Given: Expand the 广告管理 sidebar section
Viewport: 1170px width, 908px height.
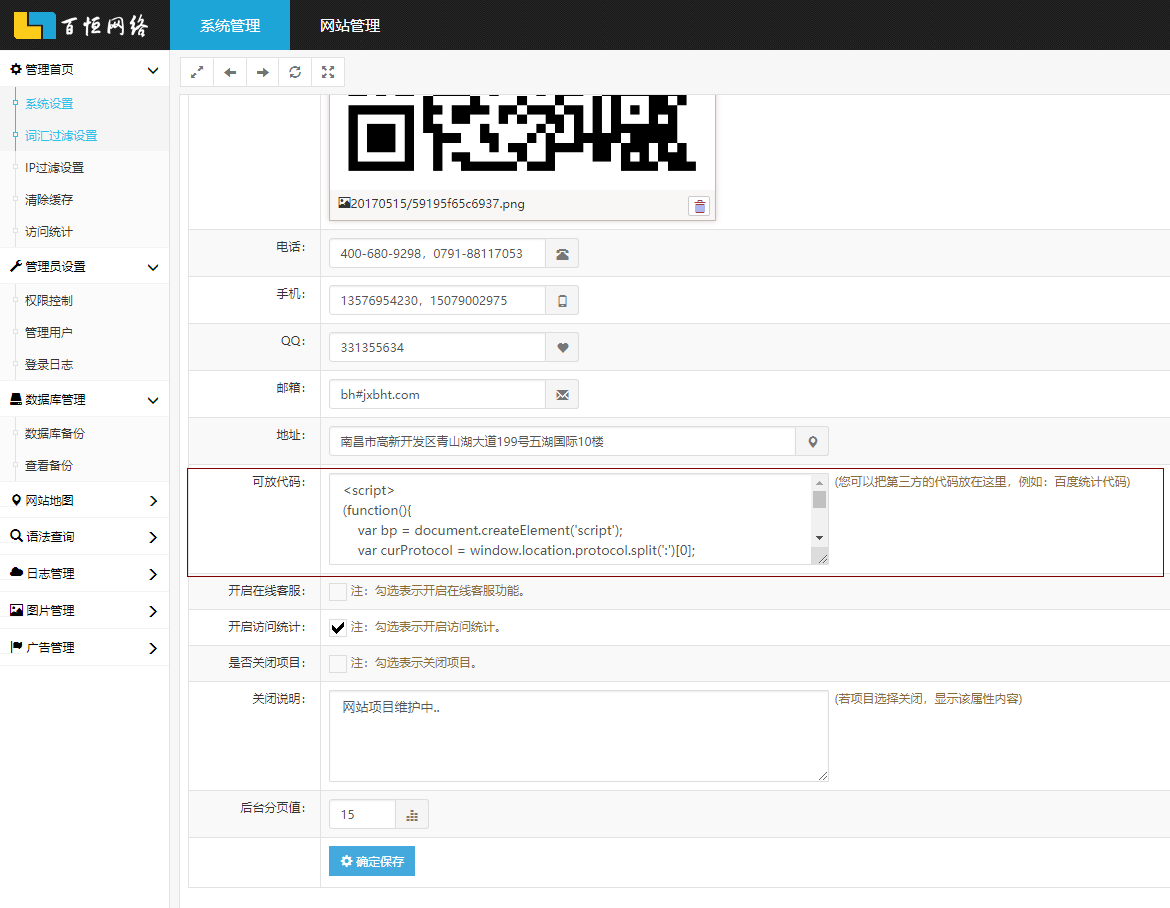Looking at the screenshot, I should coord(153,648).
